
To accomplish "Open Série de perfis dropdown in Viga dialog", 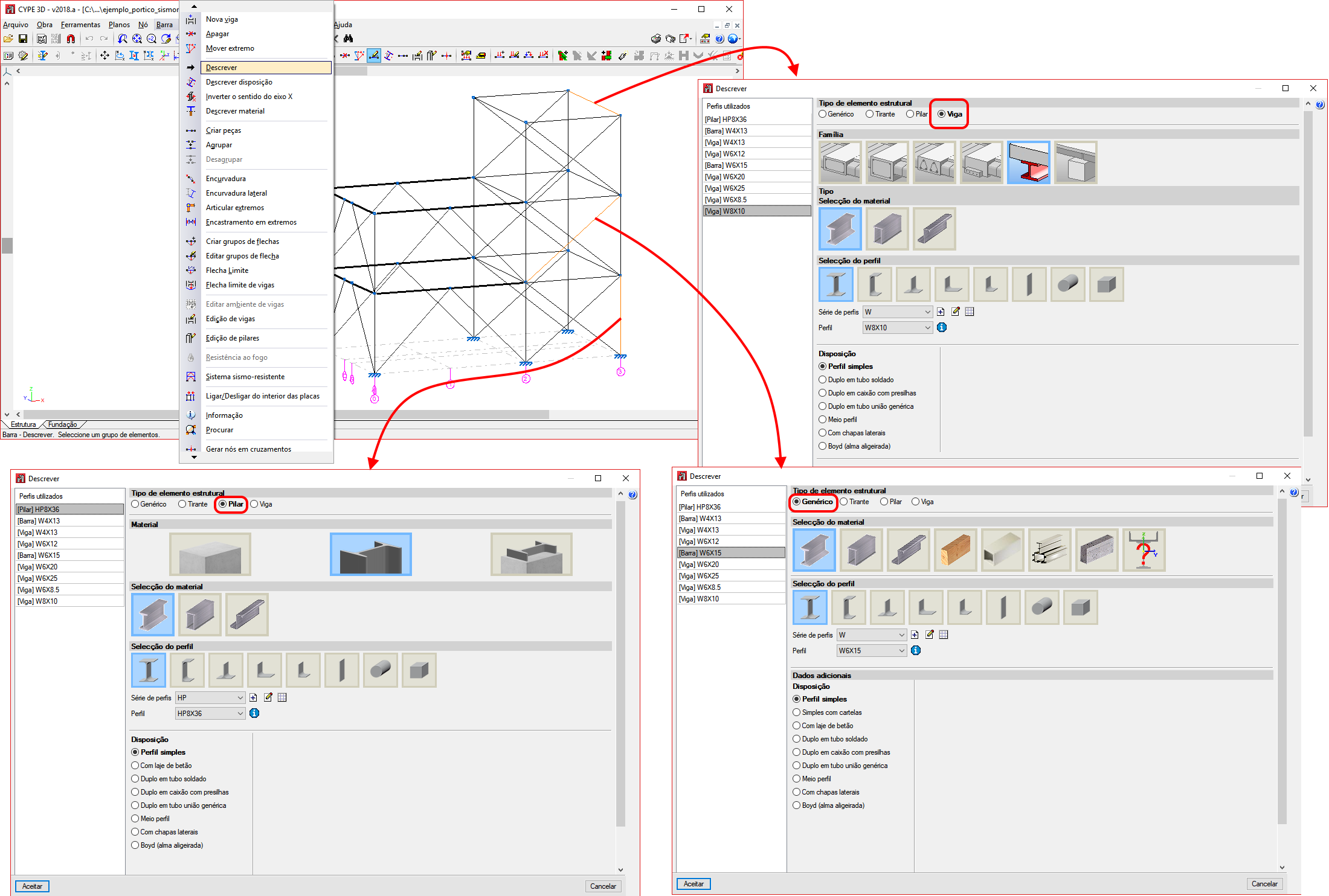I will [x=898, y=312].
